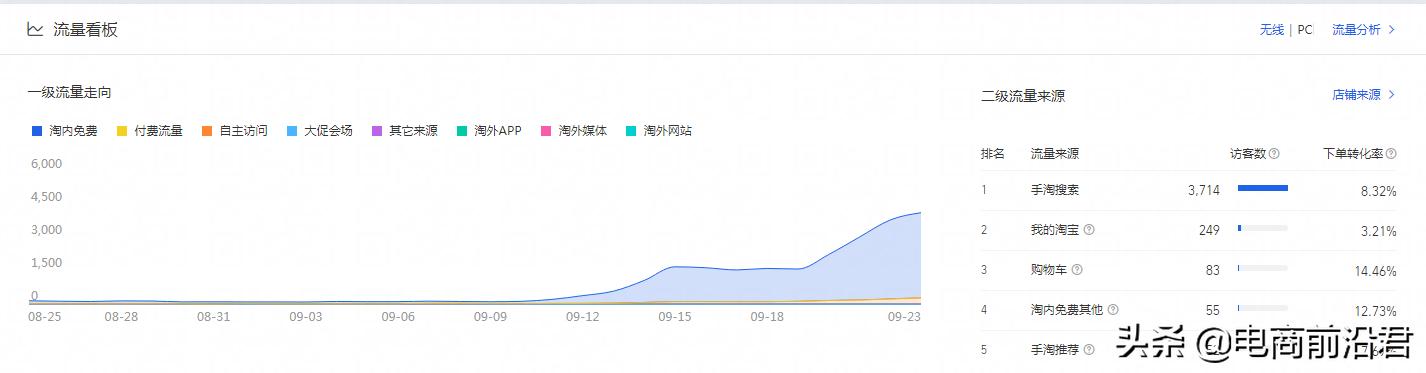Click help icon beside 我的淘宝
This screenshot has height=373, width=1426.
[1089, 230]
